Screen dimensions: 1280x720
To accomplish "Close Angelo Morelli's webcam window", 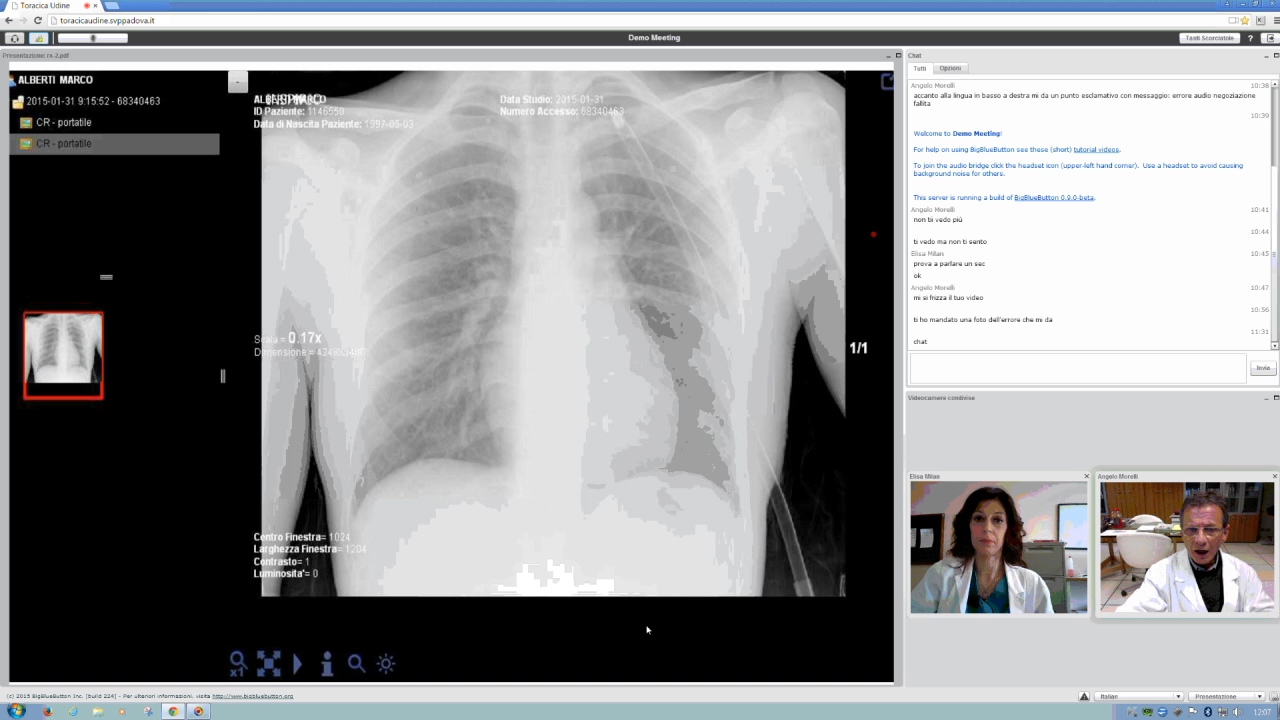I will (x=1274, y=476).
